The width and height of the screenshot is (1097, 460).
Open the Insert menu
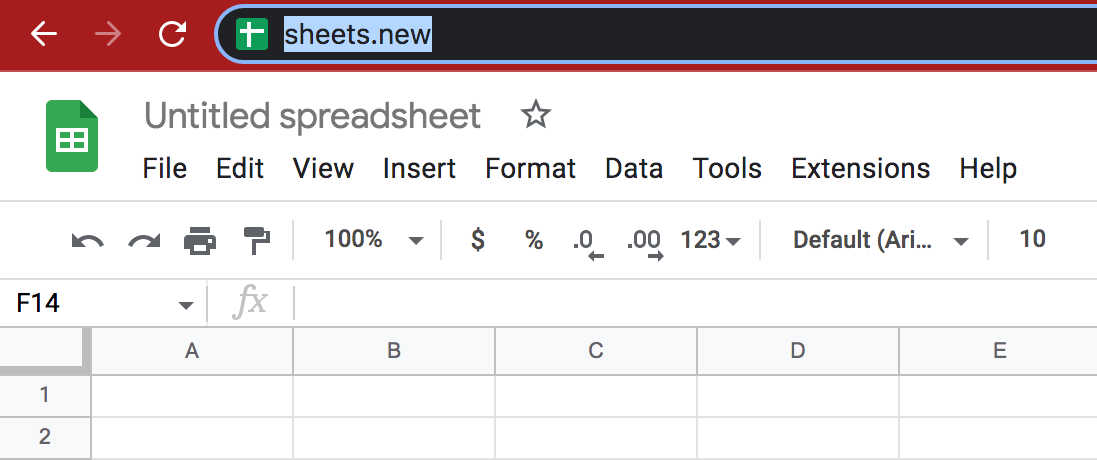coord(419,168)
